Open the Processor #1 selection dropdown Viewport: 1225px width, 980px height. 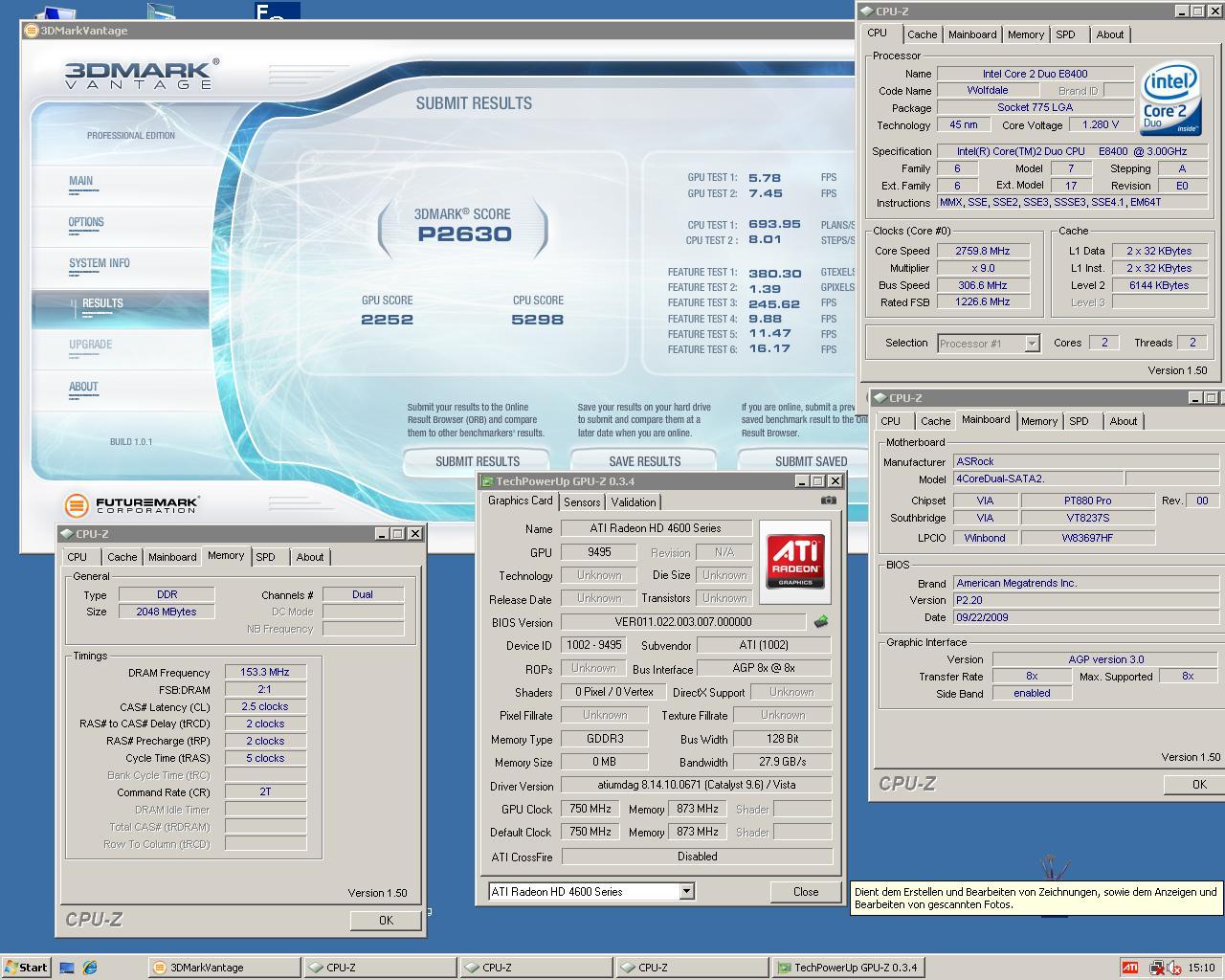[1032, 344]
